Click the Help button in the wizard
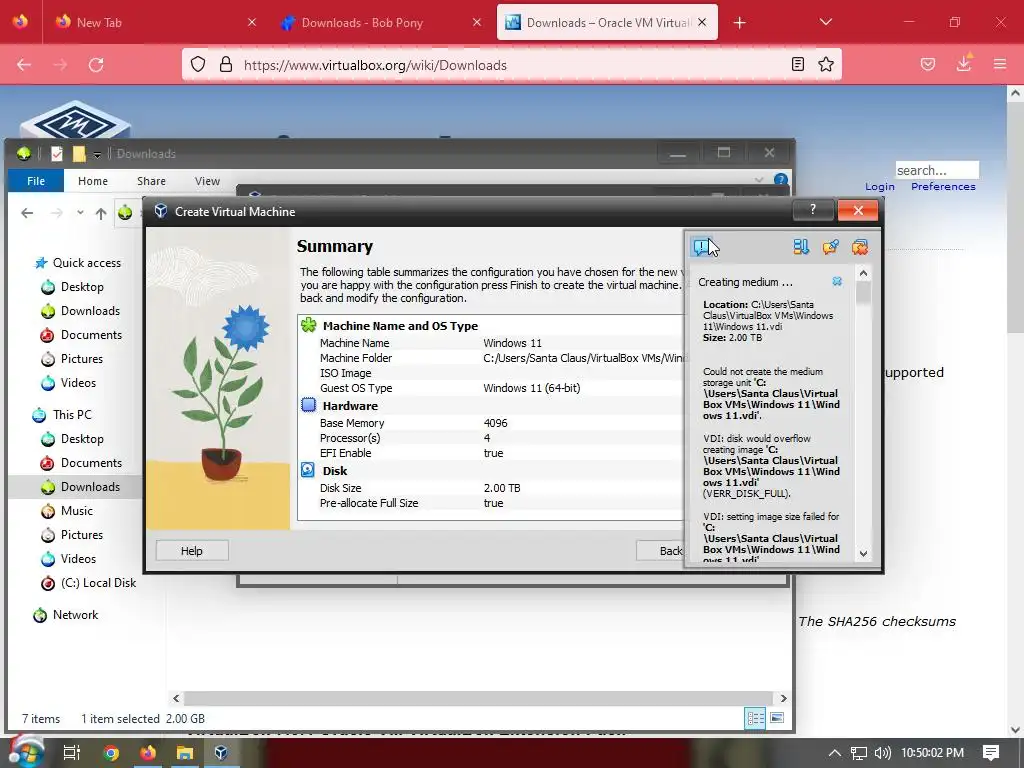 tap(192, 551)
